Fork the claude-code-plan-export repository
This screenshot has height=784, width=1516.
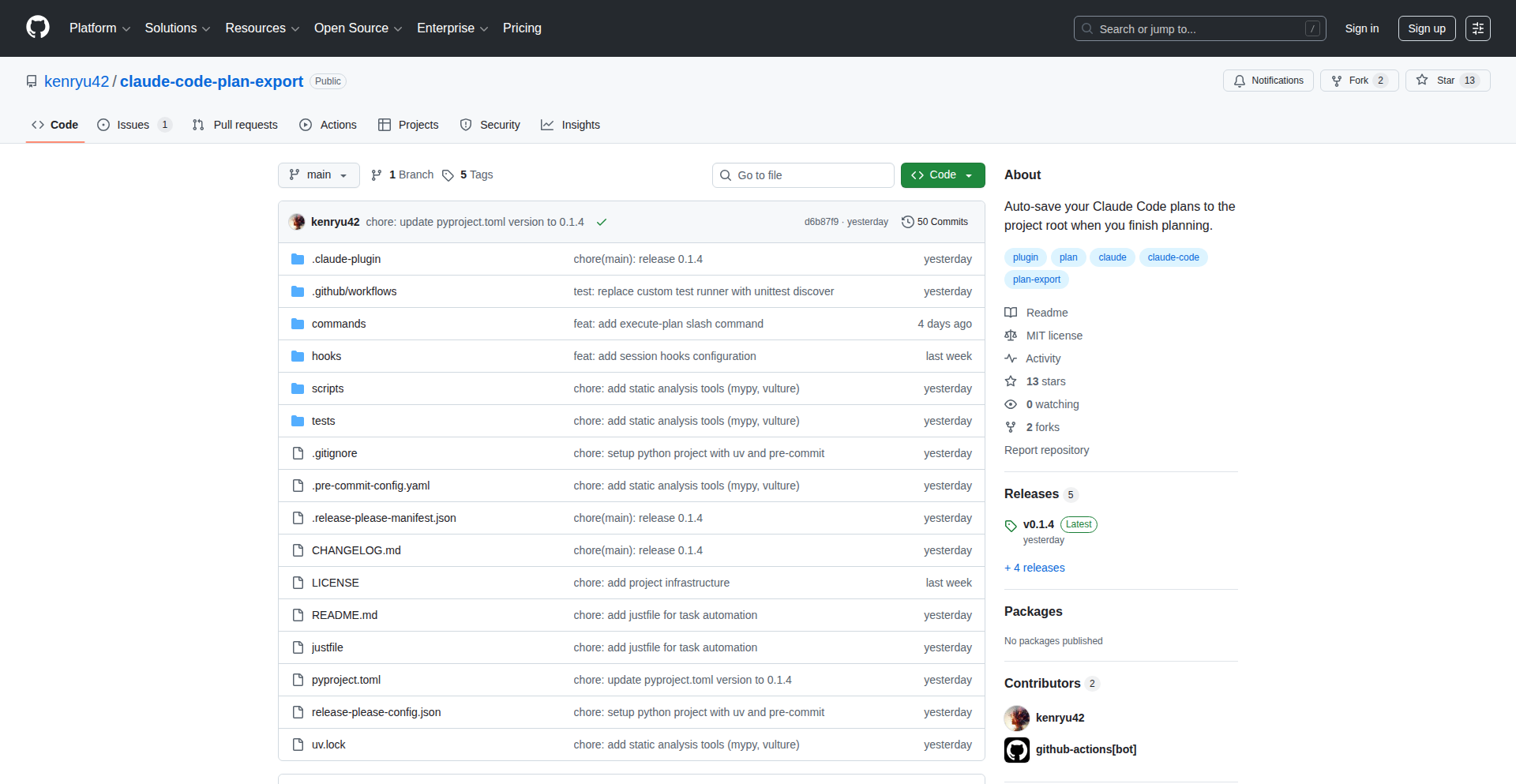pos(1358,81)
